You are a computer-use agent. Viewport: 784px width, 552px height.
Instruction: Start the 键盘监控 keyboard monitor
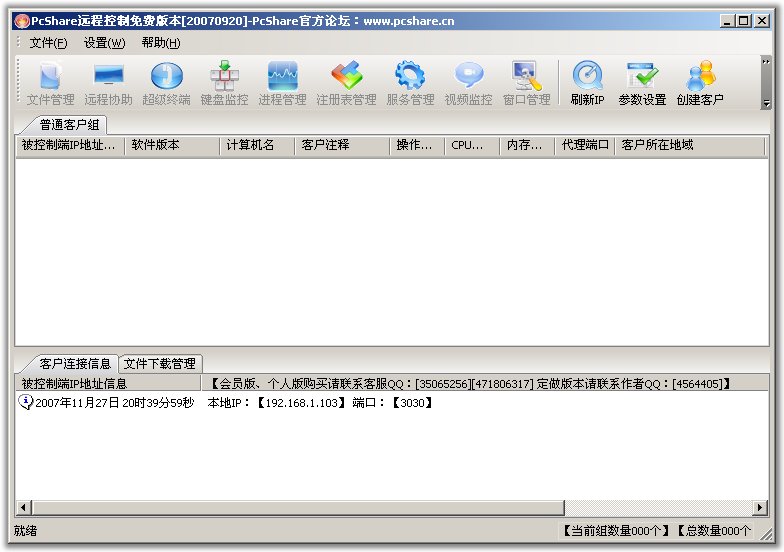pyautogui.click(x=224, y=83)
